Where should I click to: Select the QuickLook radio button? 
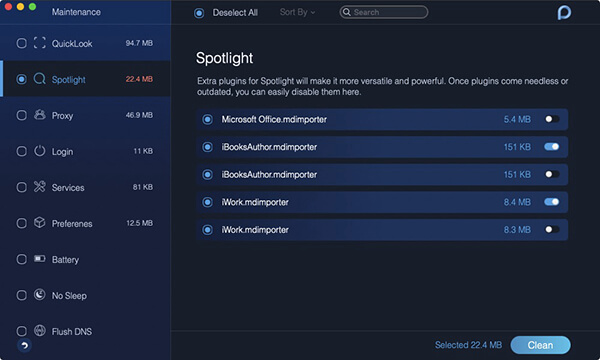[x=21, y=43]
